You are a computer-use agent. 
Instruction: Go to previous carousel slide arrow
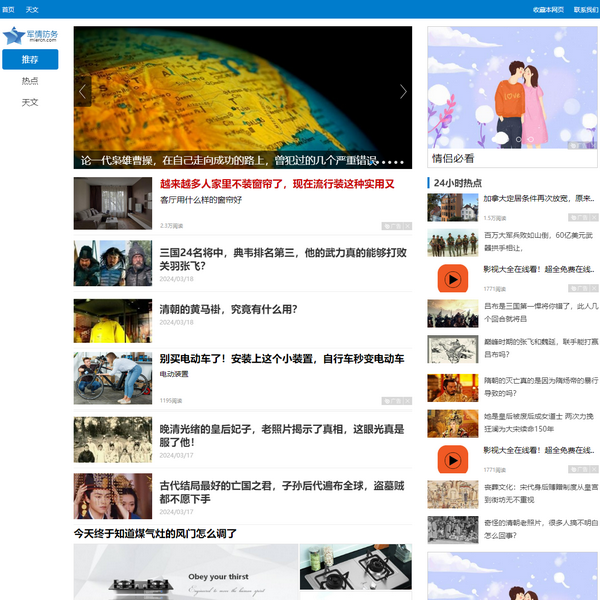82,91
